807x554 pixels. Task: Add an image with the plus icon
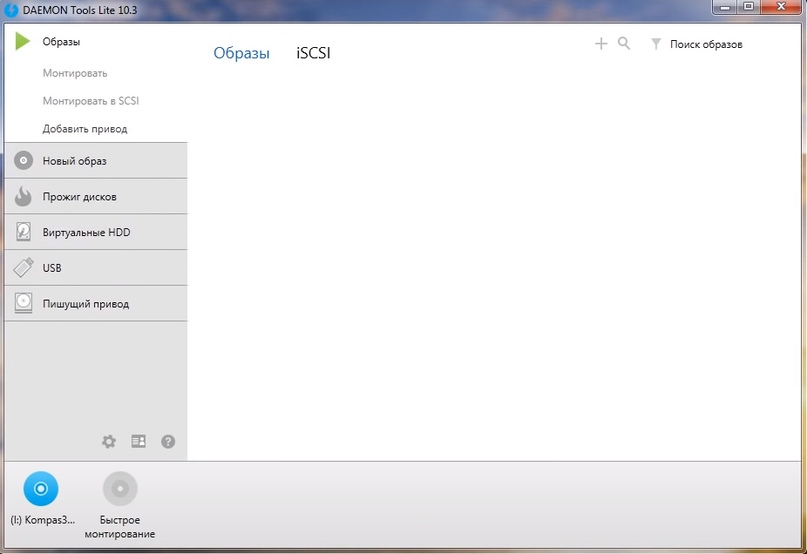(x=601, y=44)
